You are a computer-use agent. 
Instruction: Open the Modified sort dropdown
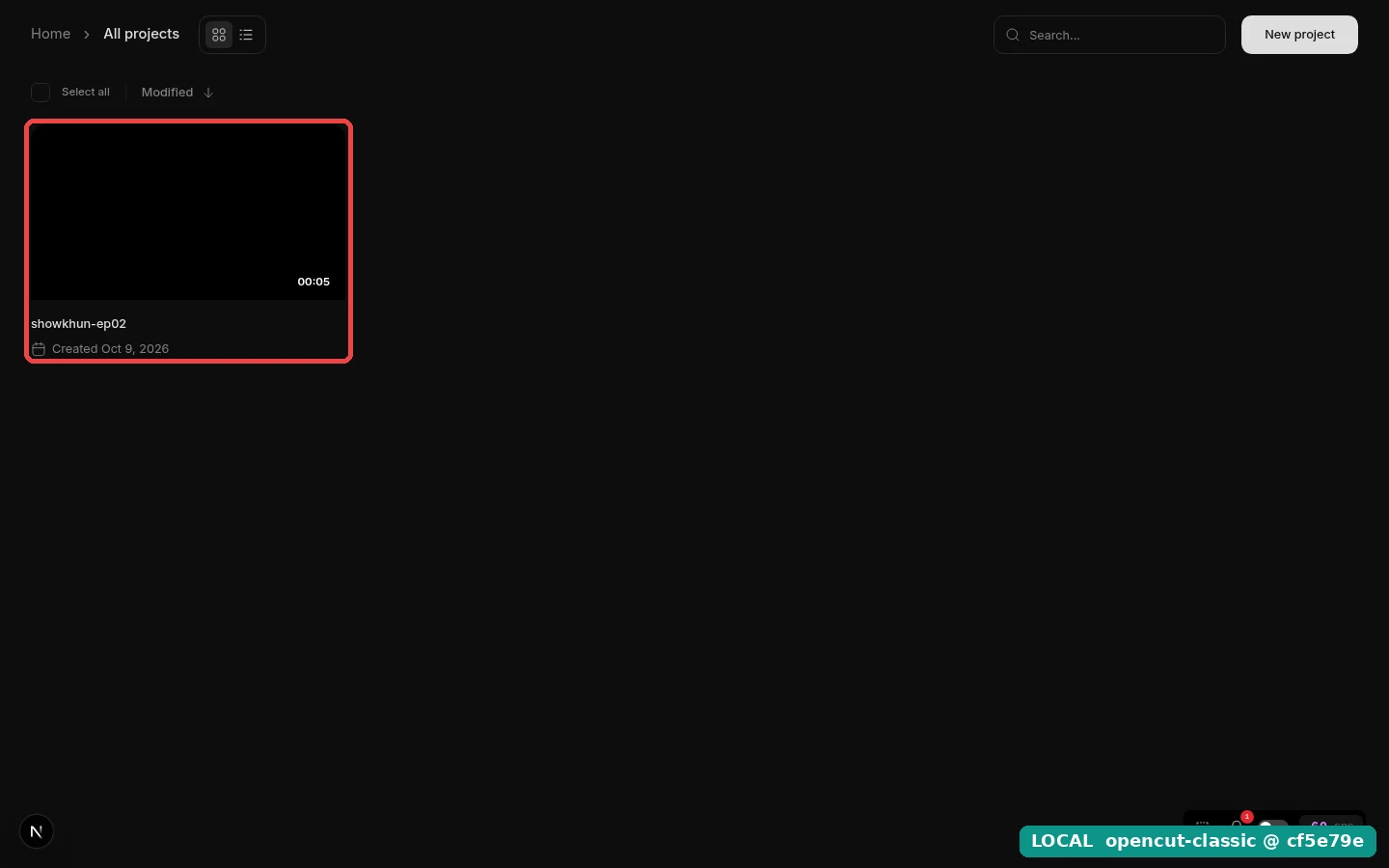pos(168,93)
